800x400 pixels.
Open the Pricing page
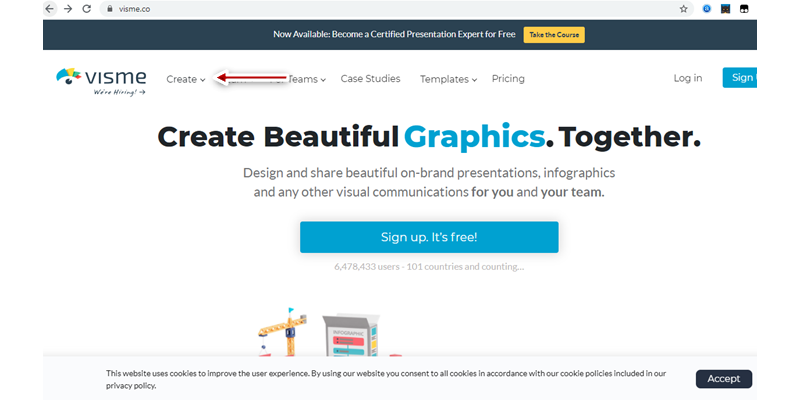tap(508, 78)
